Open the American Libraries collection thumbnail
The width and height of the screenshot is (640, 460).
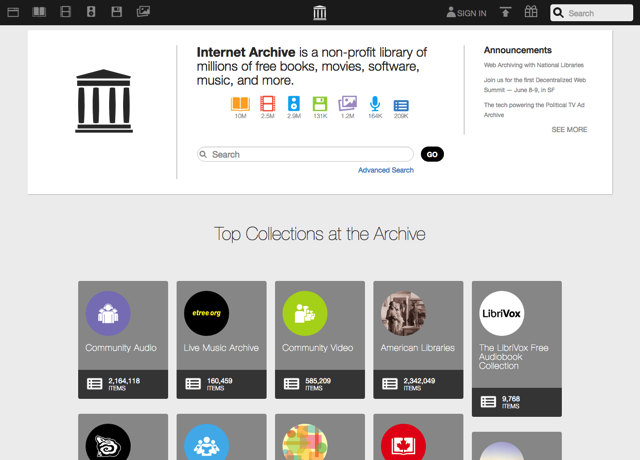pyautogui.click(x=403, y=313)
